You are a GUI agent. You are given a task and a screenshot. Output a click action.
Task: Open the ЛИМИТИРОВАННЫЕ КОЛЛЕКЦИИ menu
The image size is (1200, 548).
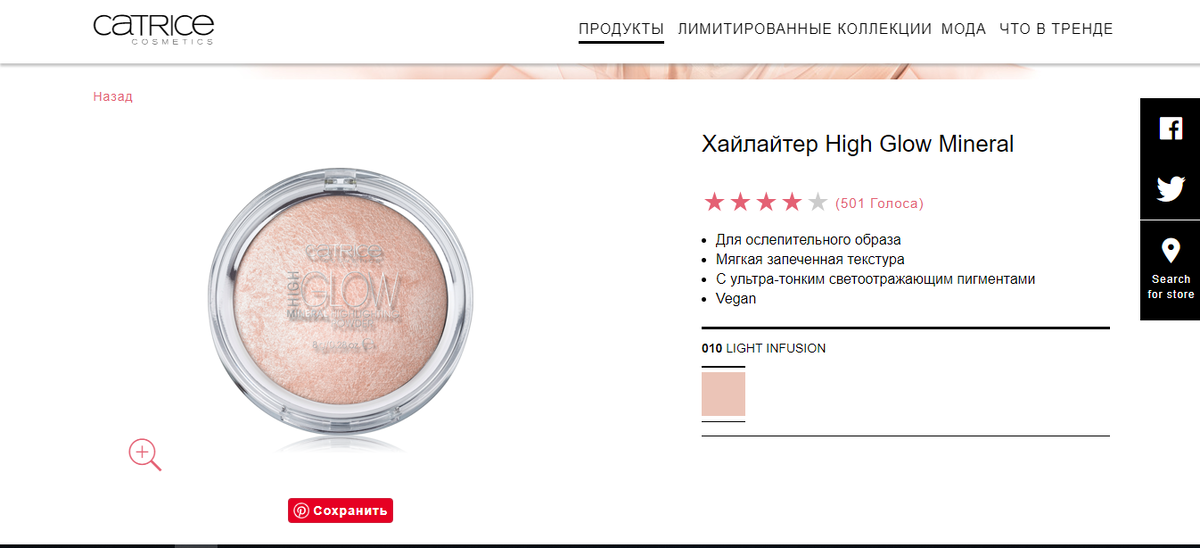pyautogui.click(x=805, y=29)
